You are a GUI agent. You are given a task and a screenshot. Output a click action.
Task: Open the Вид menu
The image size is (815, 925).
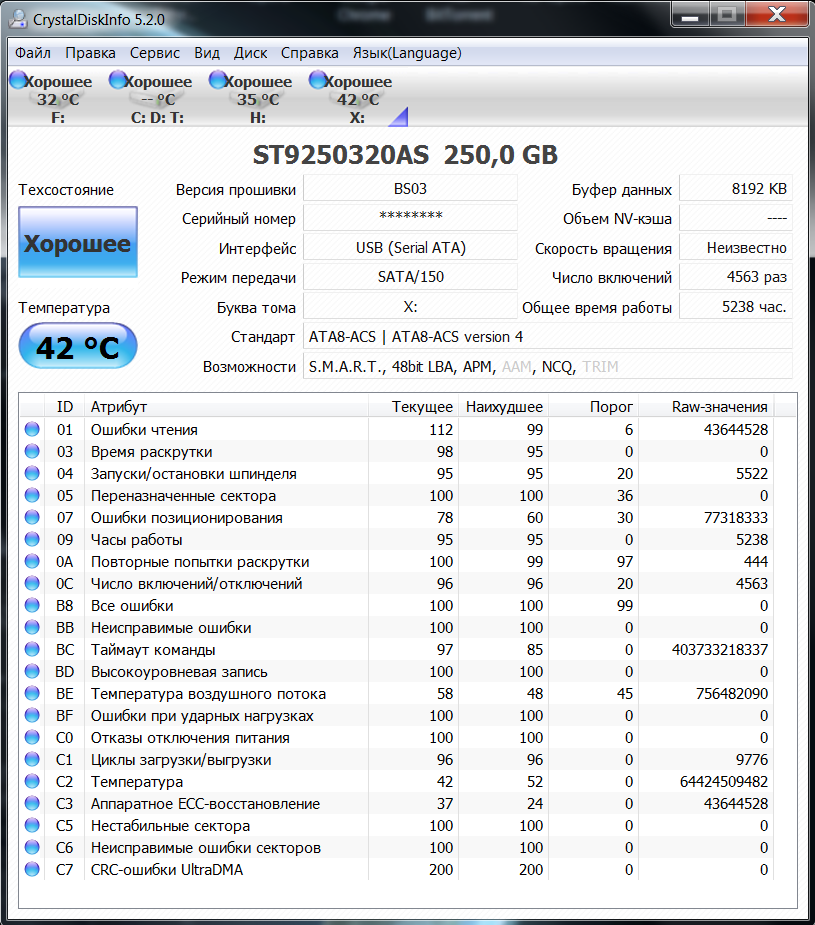tap(207, 53)
